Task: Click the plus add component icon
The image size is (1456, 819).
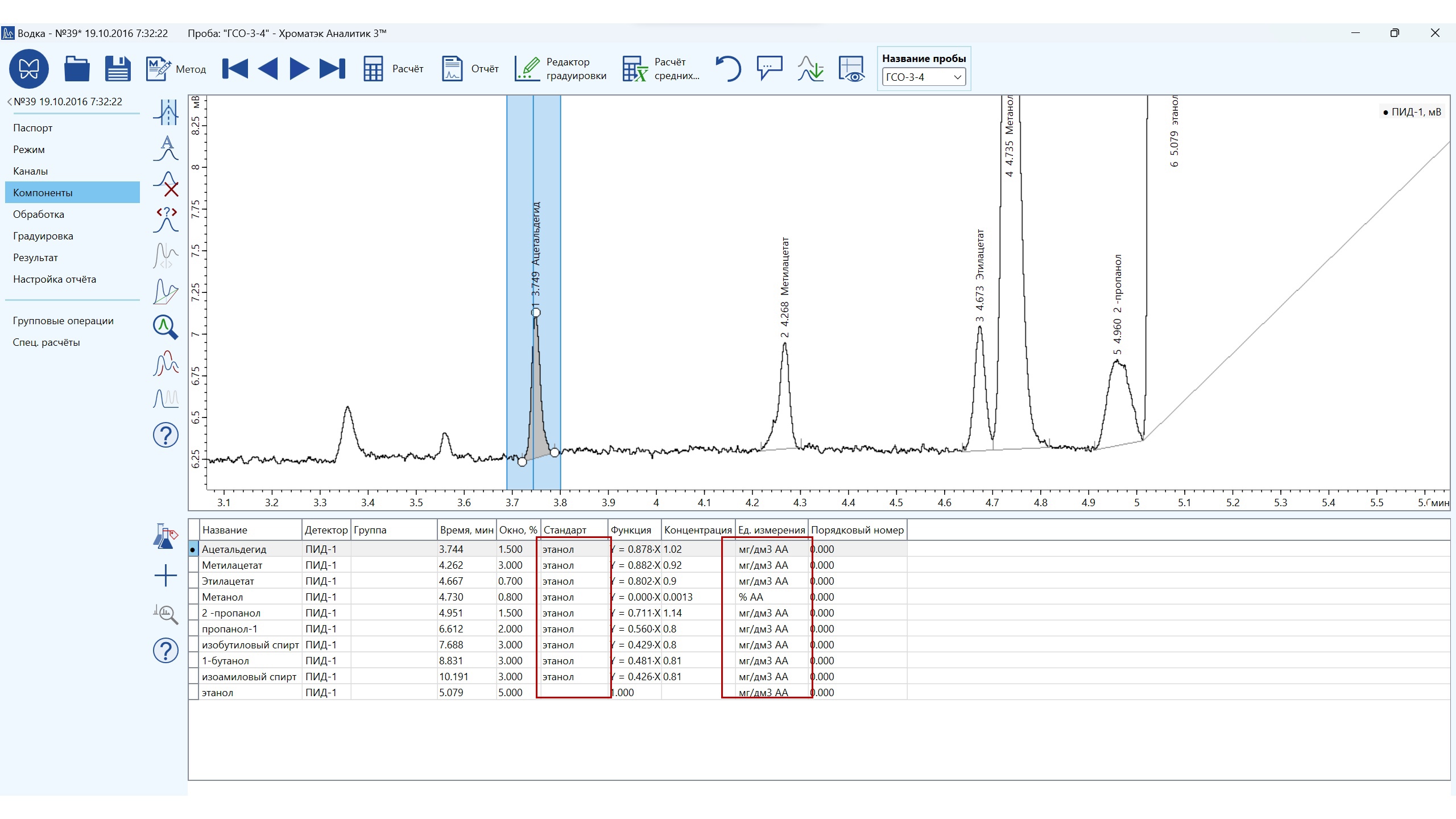Action: click(166, 576)
